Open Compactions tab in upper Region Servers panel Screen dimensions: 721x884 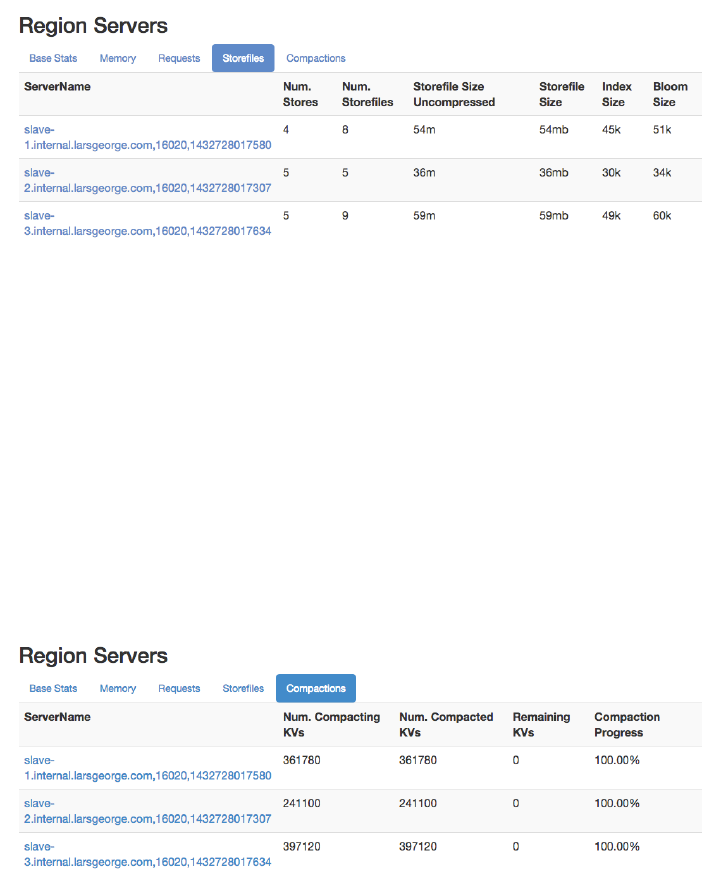(x=316, y=58)
